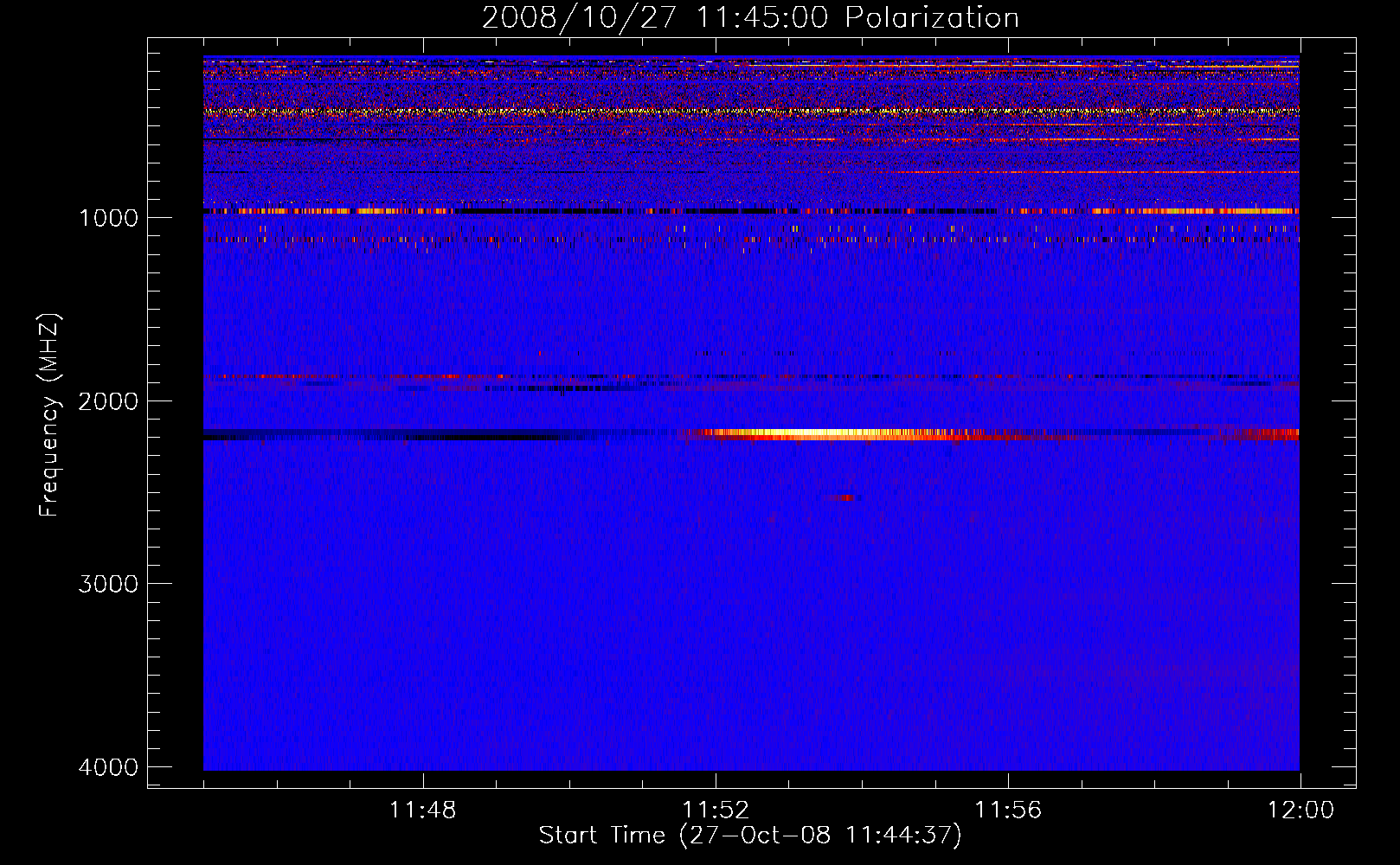Click the 11:52 time tick label
Image resolution: width=1400 pixels, height=865 pixels.
pyautogui.click(x=716, y=811)
